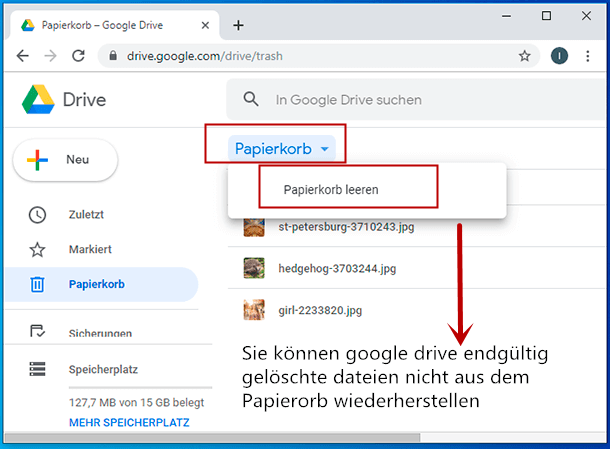Minimize the Chrome window
Screen dimensions: 610x449
(507, 16)
